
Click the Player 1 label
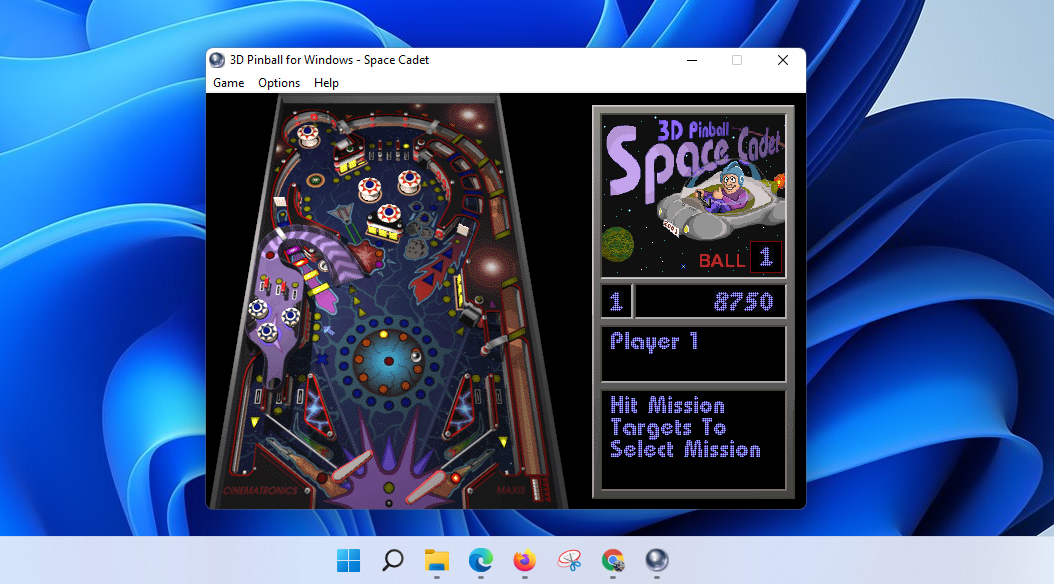pyautogui.click(x=653, y=342)
